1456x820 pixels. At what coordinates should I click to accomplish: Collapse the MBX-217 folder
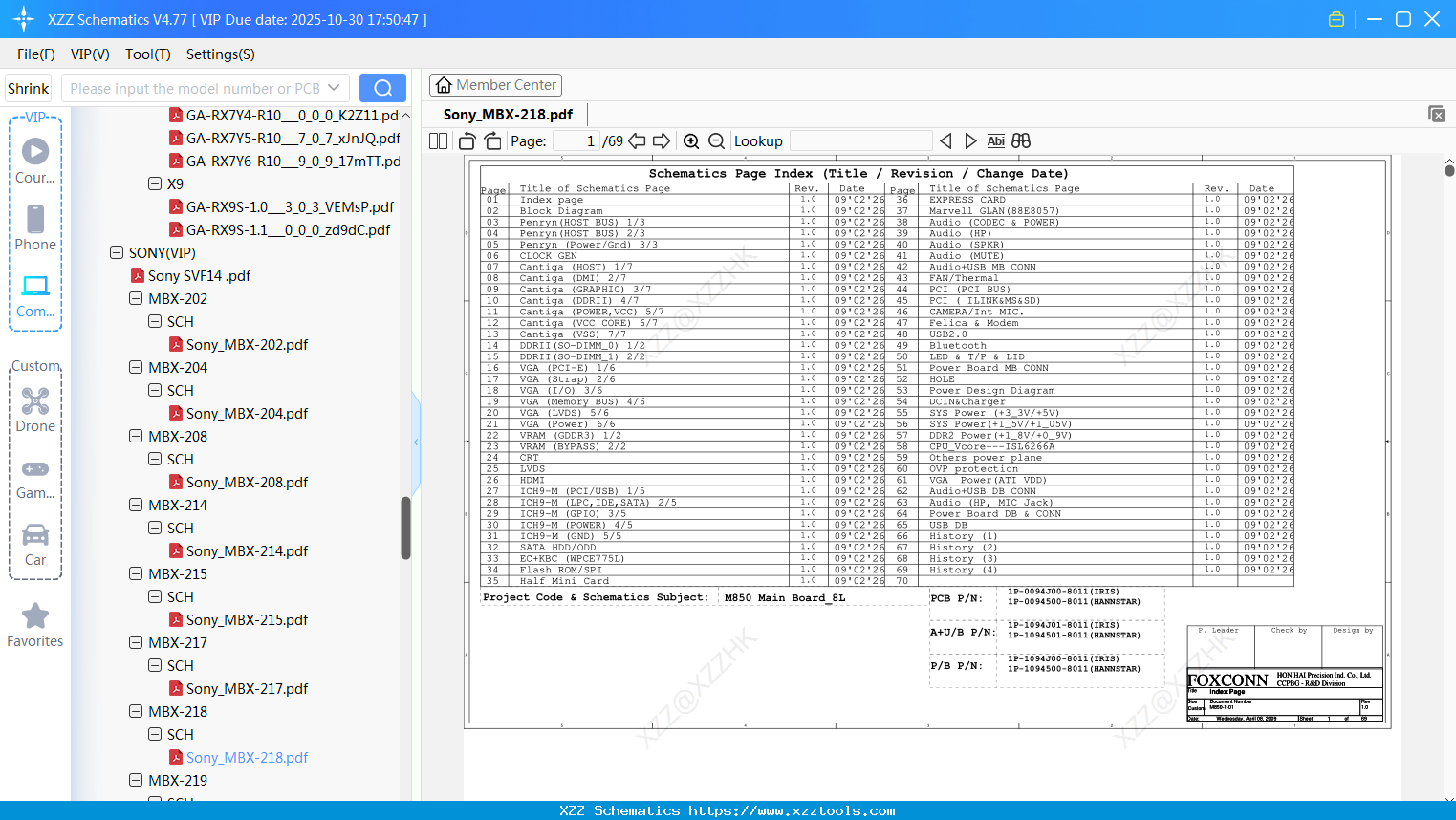(x=136, y=642)
